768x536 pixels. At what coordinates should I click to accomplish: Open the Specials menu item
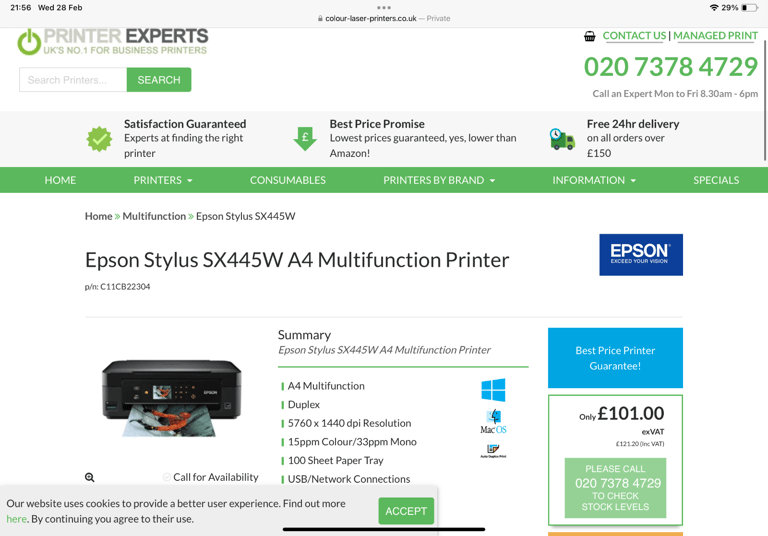tap(716, 180)
